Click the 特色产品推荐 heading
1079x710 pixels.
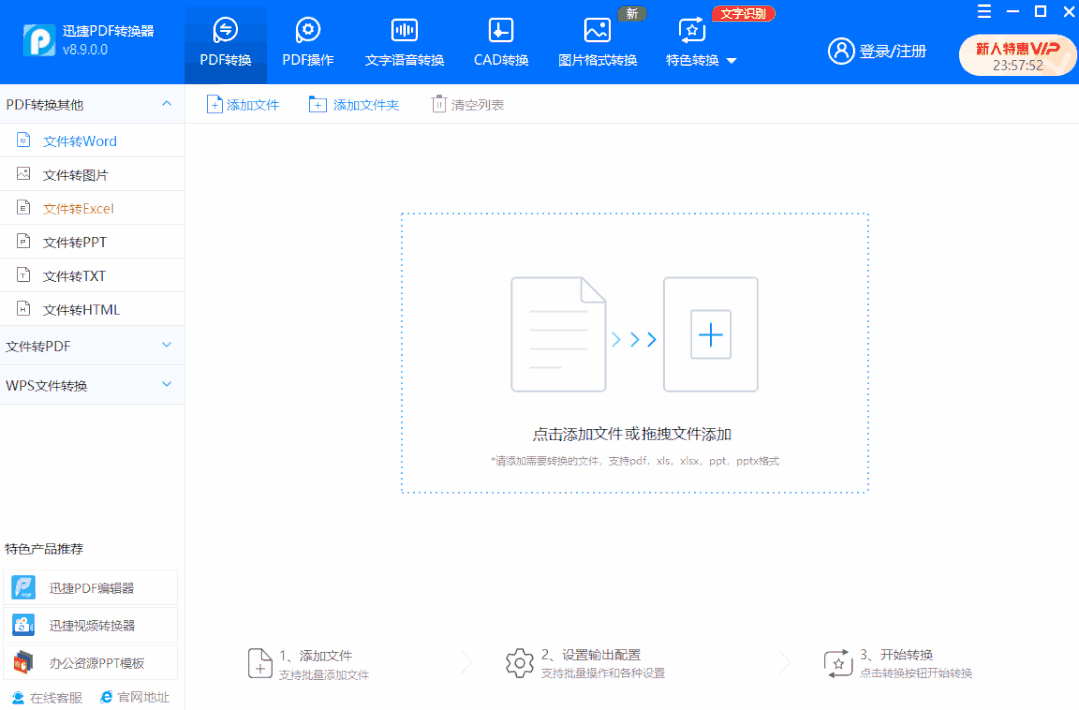(44, 549)
